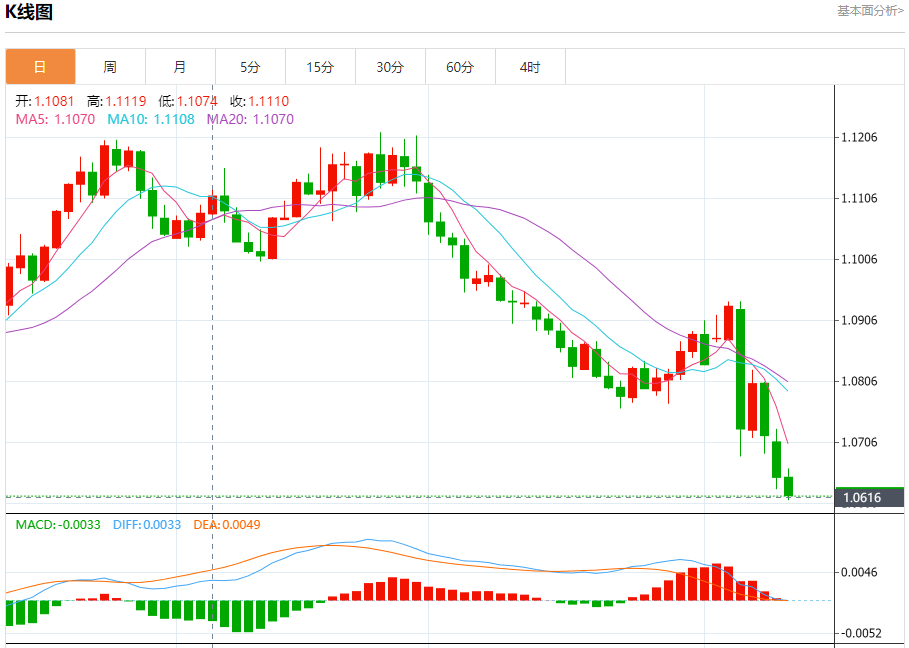
Task: Switch to the 月 monthly tab
Action: pos(180,67)
